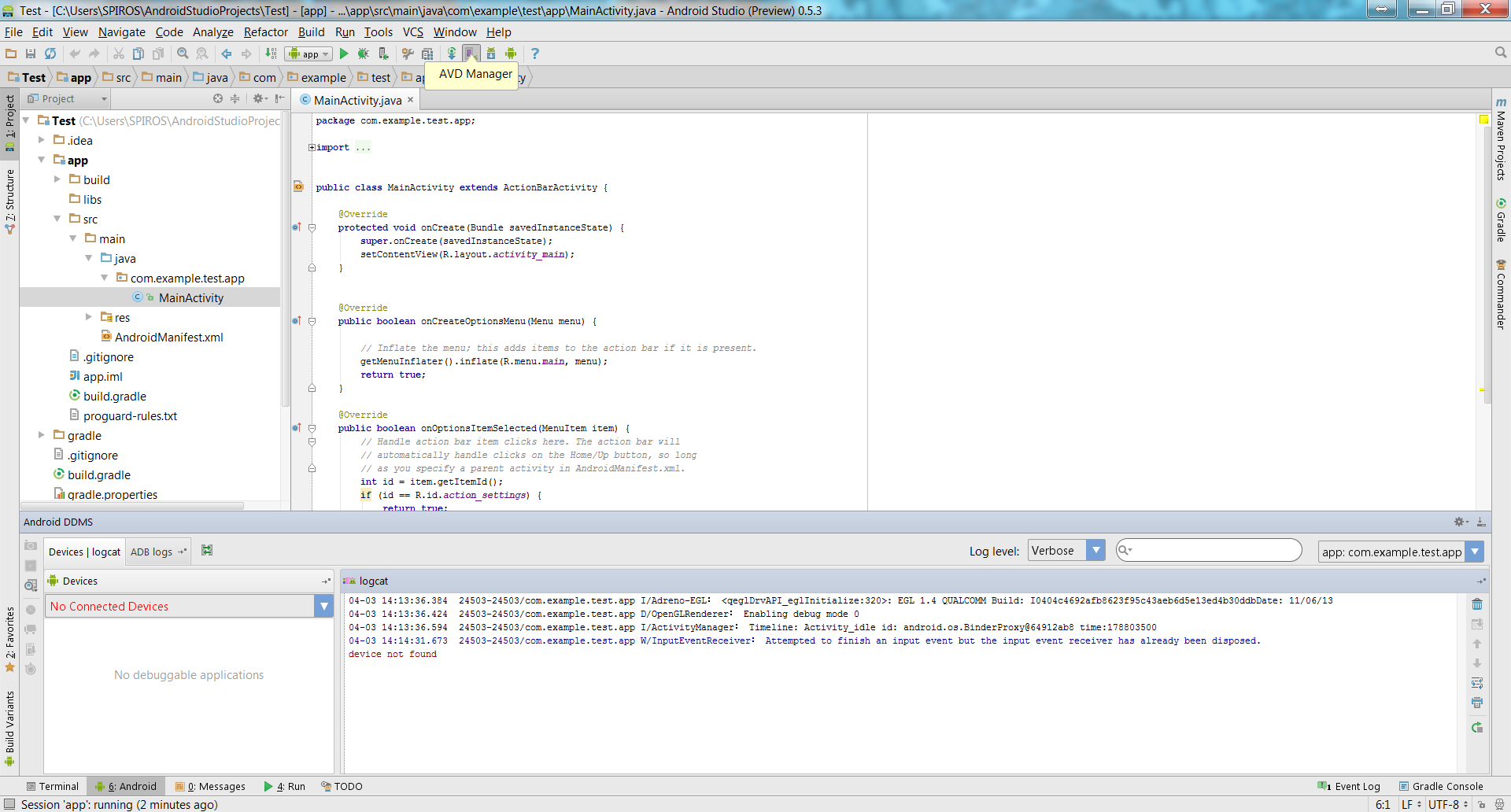Open the SDK Manager icon
The image size is (1511, 812).
tap(490, 54)
